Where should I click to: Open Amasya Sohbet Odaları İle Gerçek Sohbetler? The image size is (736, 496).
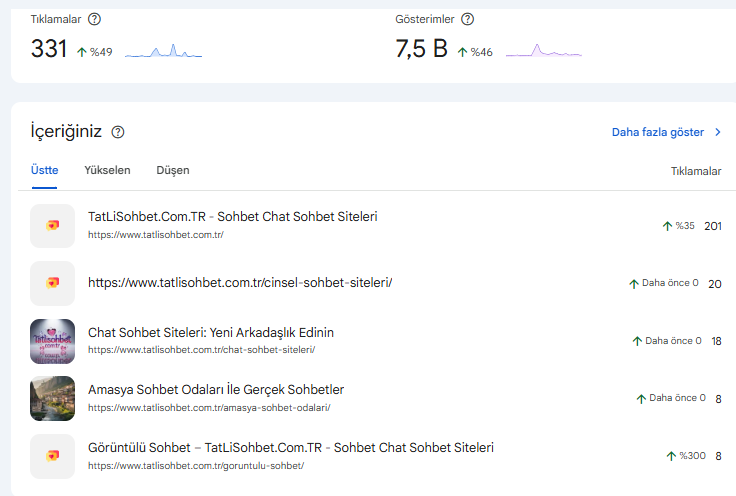click(216, 390)
